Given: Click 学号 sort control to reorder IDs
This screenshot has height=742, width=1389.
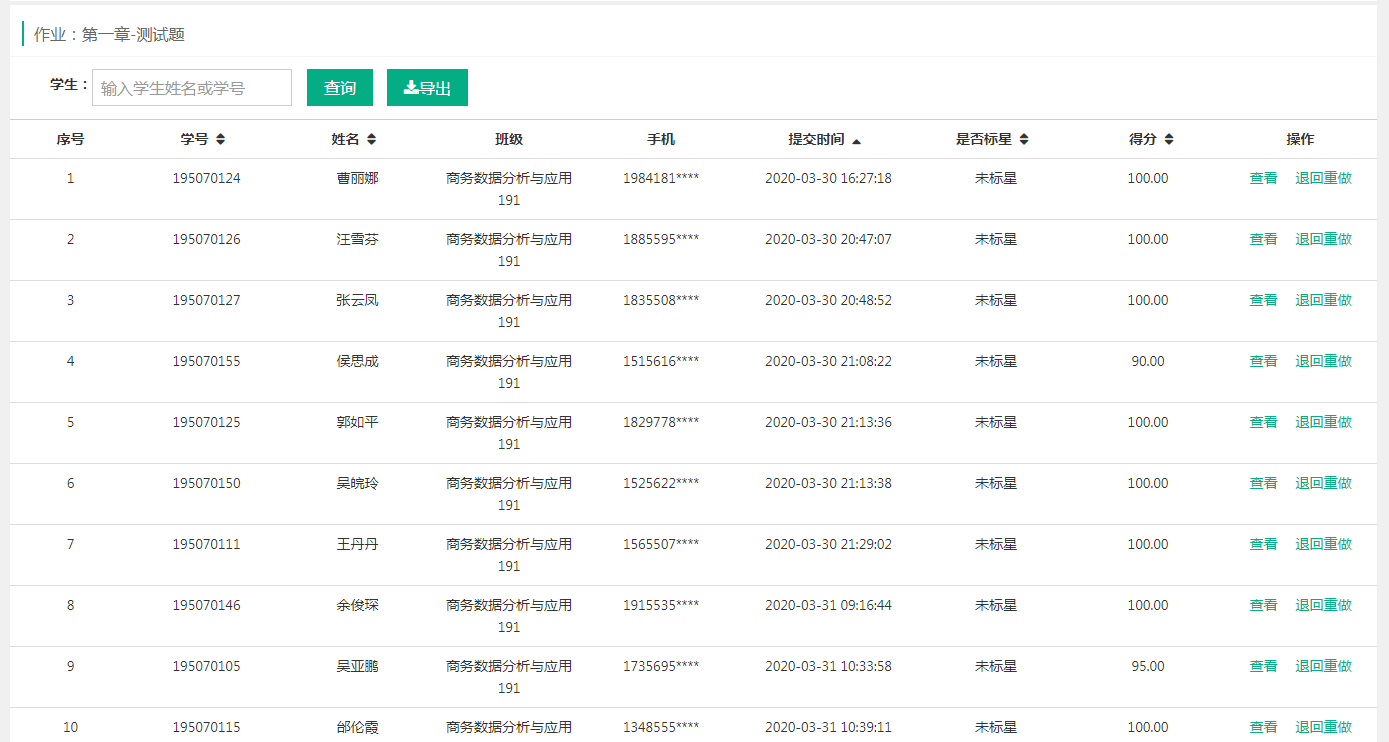Looking at the screenshot, I should click(x=219, y=139).
